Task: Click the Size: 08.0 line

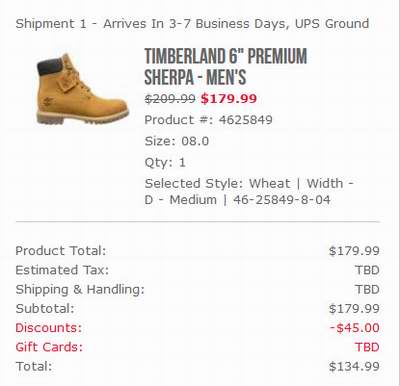Action: pos(177,141)
